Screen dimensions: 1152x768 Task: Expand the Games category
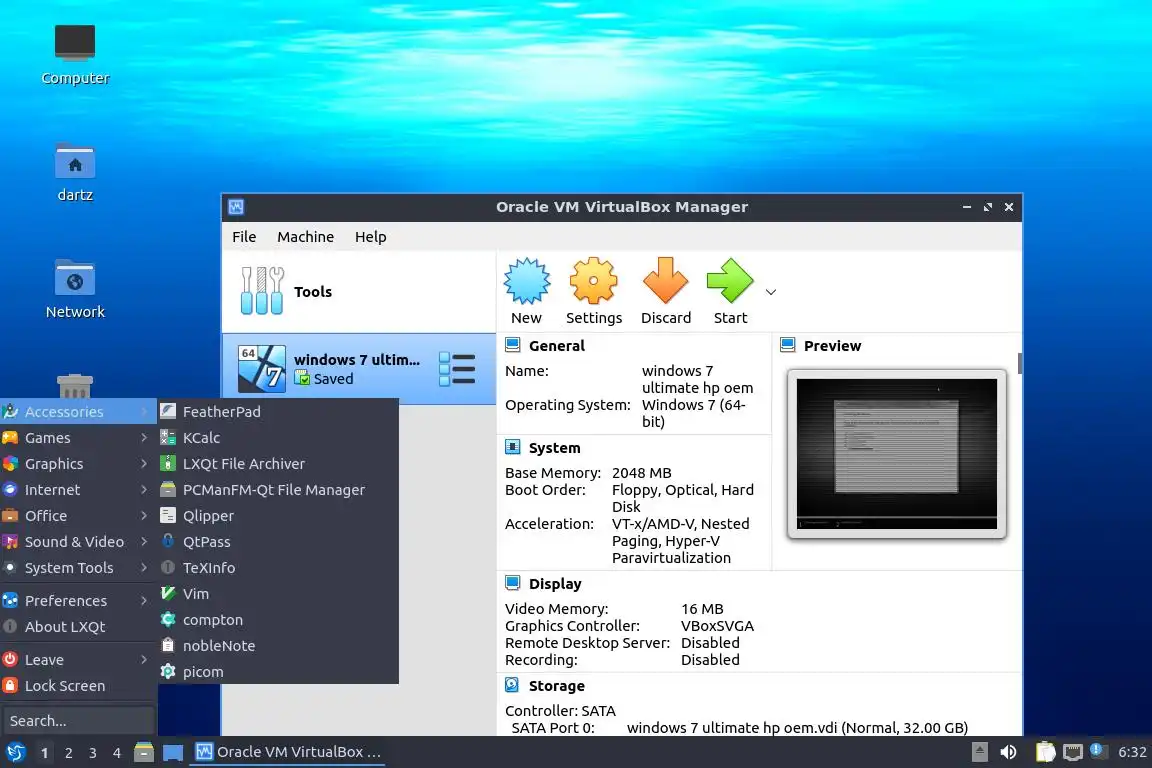(x=79, y=437)
